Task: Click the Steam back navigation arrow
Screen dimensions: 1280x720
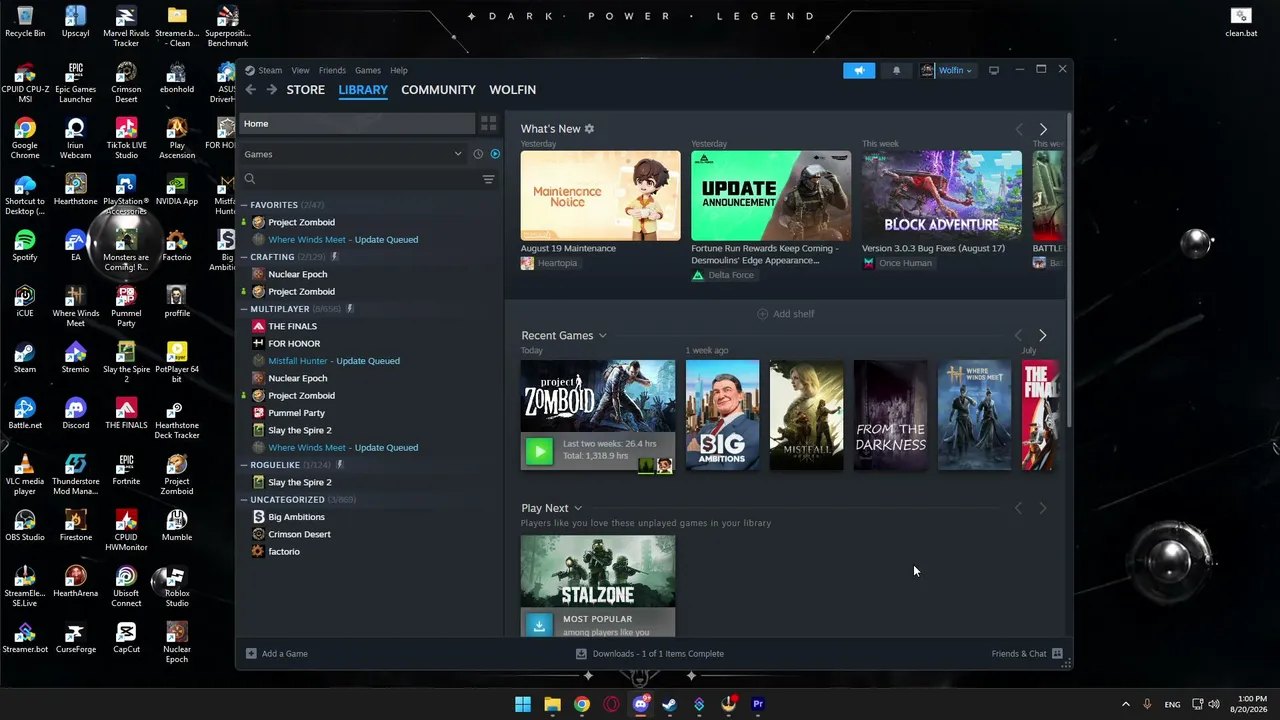Action: click(251, 90)
